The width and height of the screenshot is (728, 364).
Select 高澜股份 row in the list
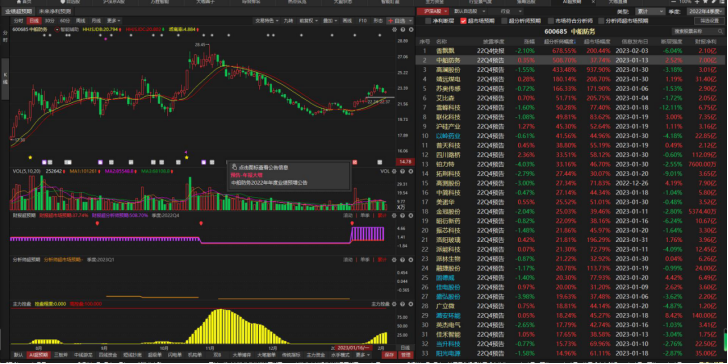click(572, 70)
